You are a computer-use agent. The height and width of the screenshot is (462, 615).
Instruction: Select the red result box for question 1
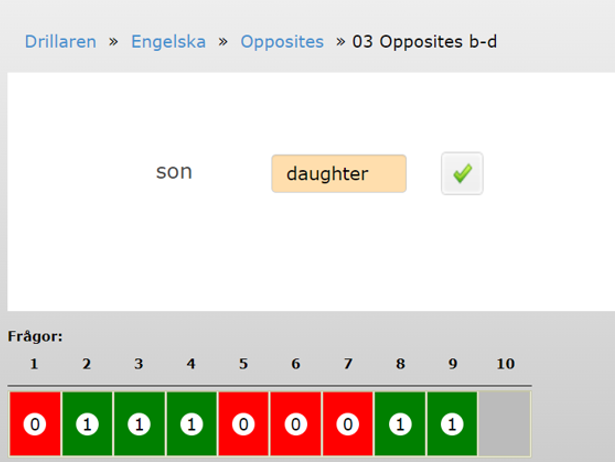click(35, 424)
